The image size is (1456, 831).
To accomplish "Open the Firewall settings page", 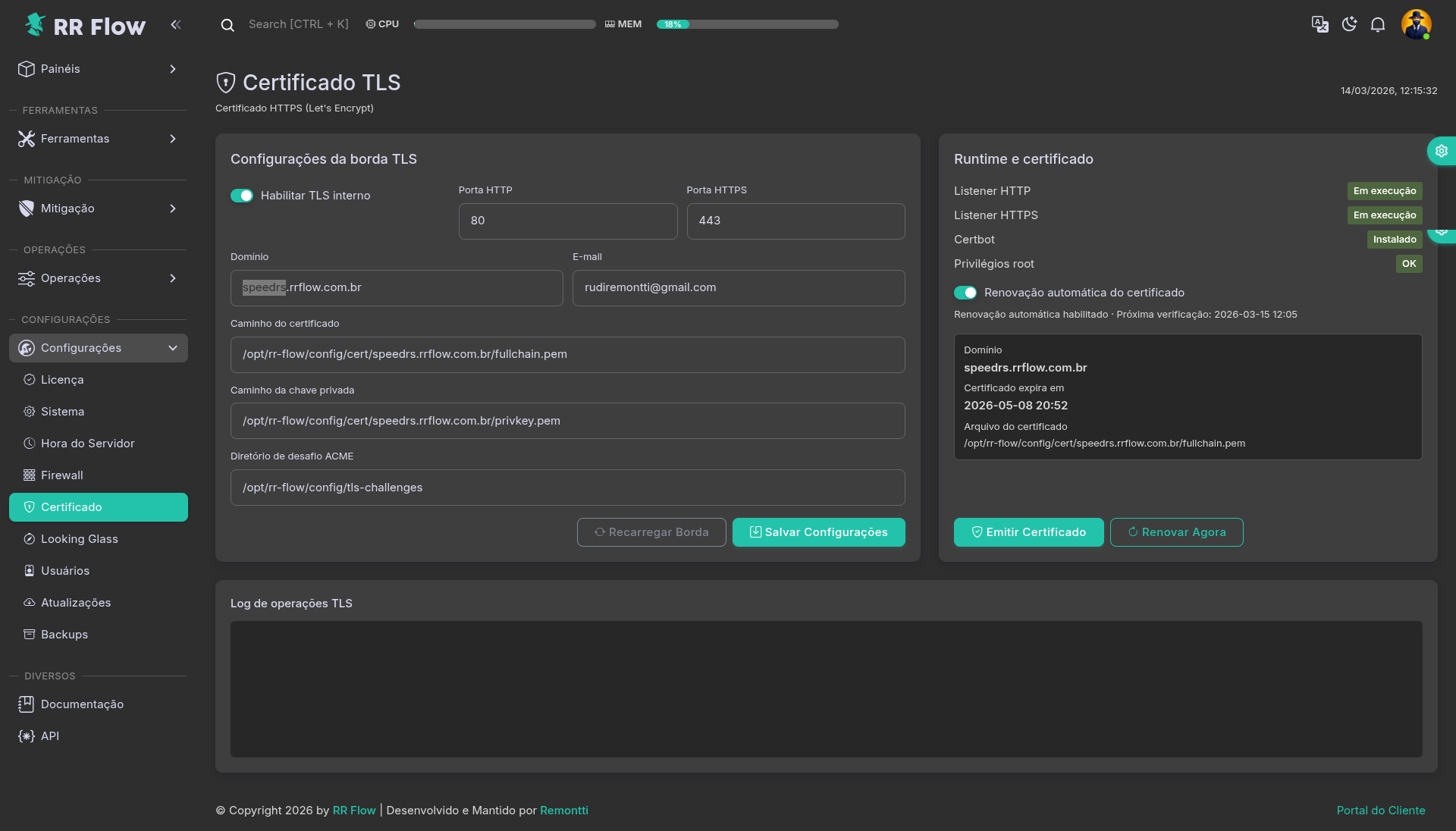I will (61, 475).
